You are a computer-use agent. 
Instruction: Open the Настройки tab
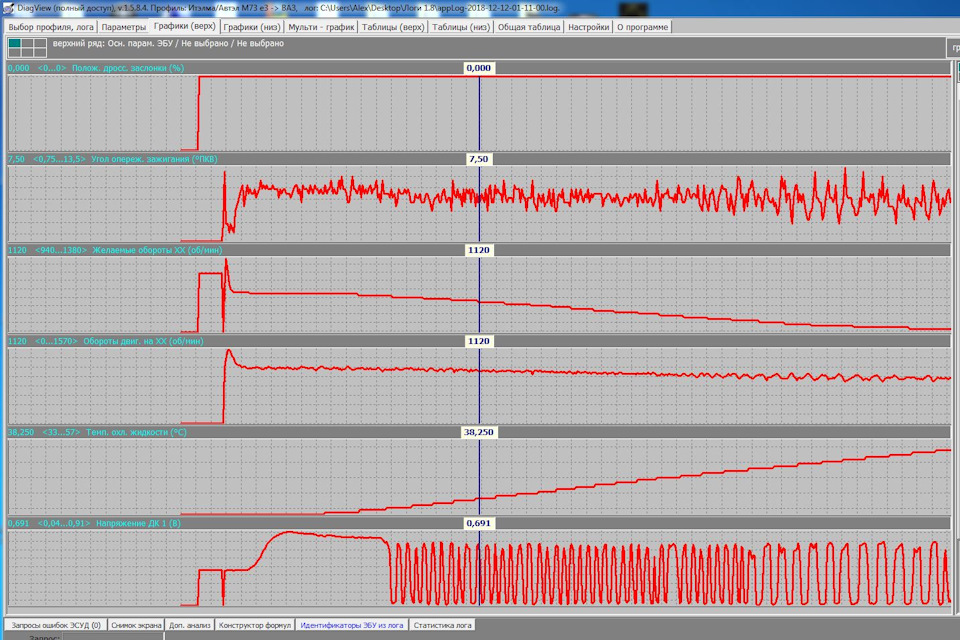pyautogui.click(x=588, y=27)
